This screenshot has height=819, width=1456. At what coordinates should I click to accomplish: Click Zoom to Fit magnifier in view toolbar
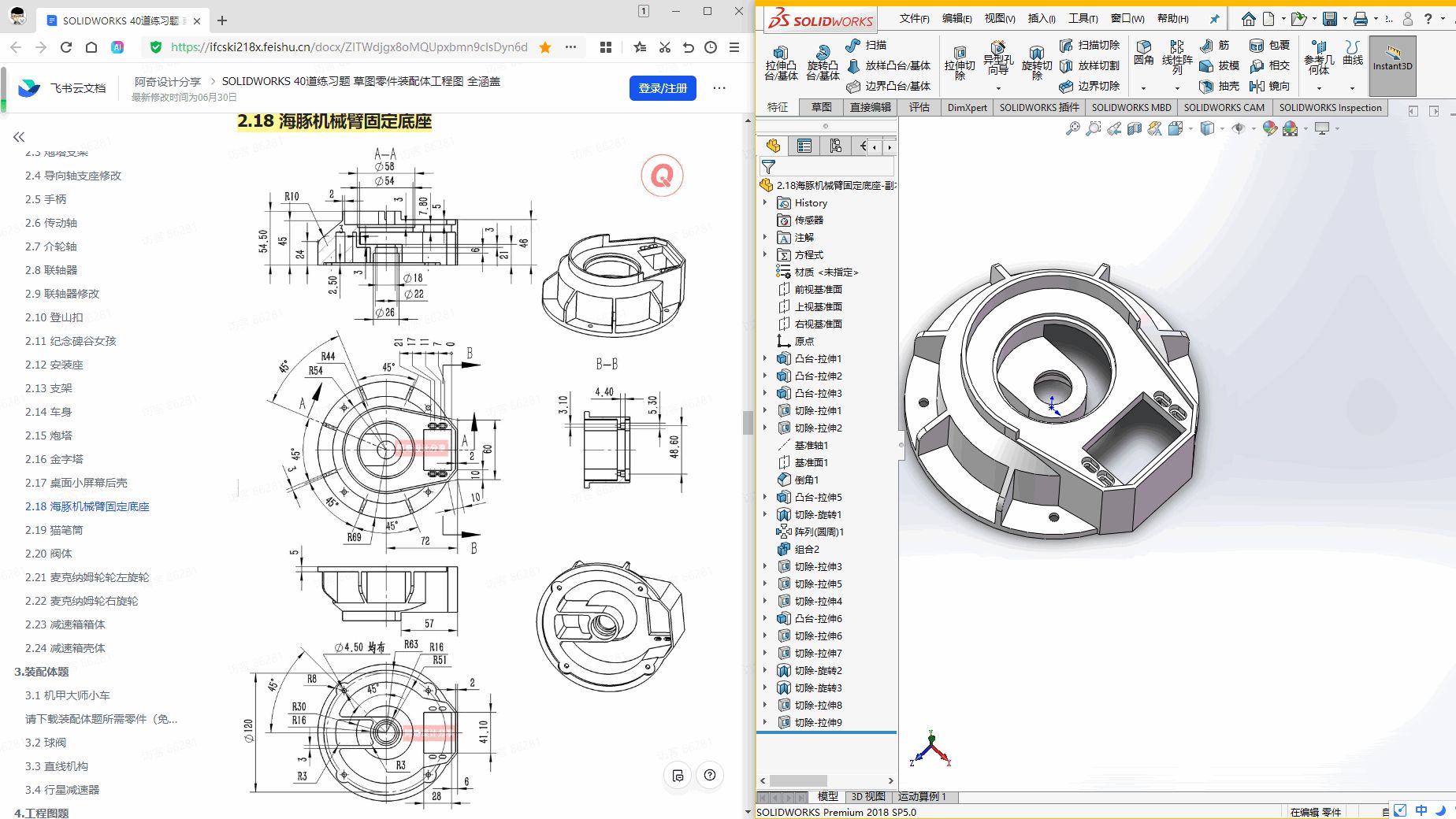tap(1073, 128)
